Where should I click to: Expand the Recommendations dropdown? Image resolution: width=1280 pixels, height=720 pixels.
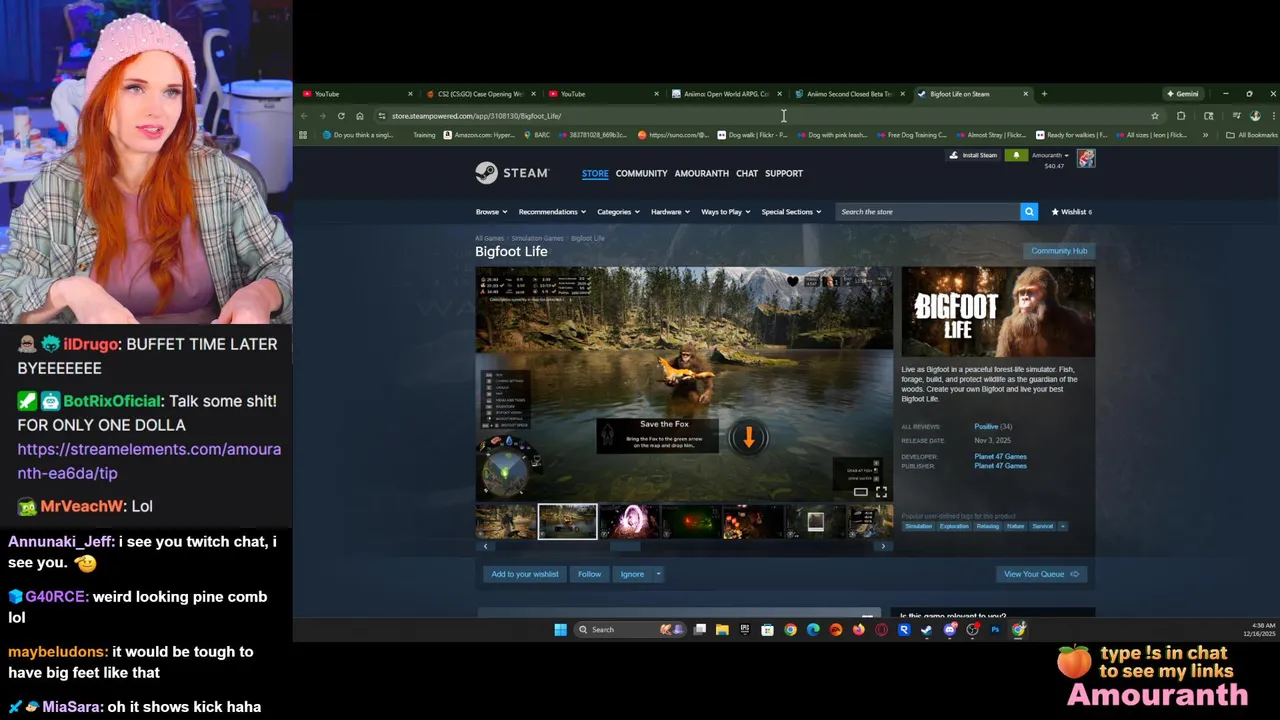(553, 212)
